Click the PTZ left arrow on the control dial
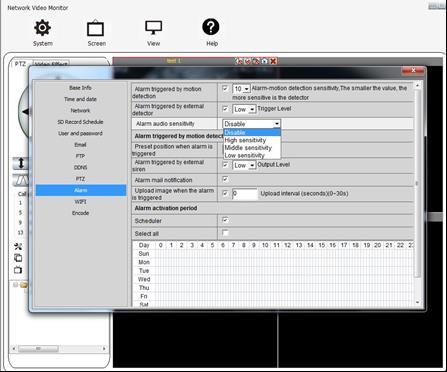This screenshot has height=372, width=447. point(25,112)
